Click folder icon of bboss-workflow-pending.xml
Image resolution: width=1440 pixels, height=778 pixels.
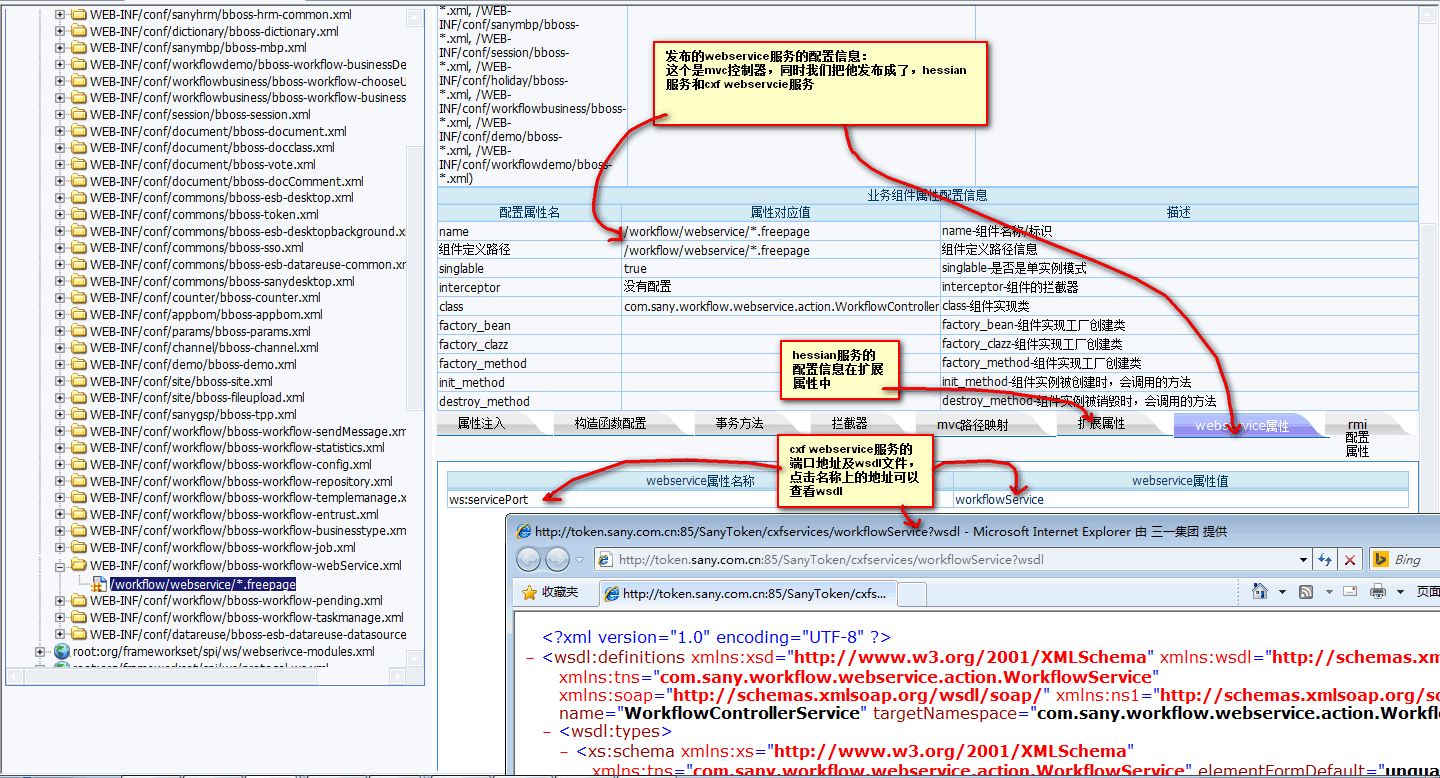click(x=79, y=600)
